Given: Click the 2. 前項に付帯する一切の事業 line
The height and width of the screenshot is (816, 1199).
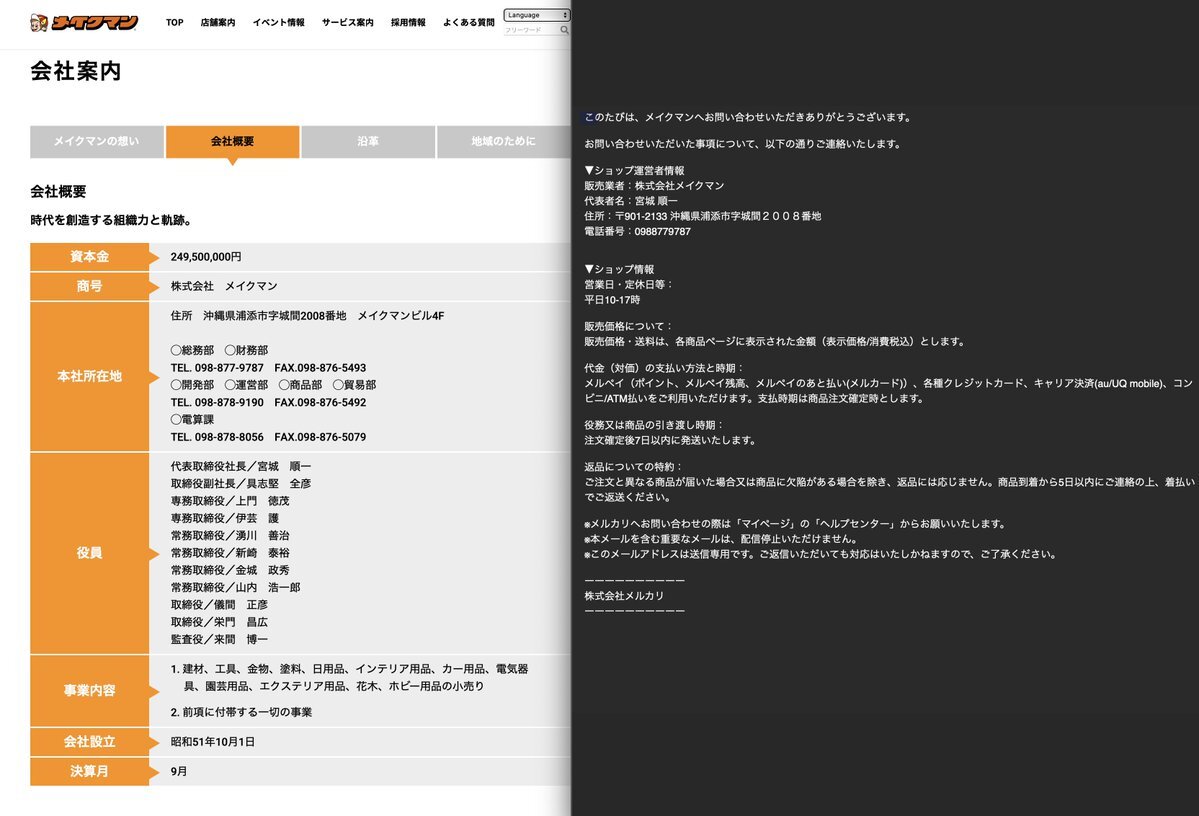Looking at the screenshot, I should point(242,712).
